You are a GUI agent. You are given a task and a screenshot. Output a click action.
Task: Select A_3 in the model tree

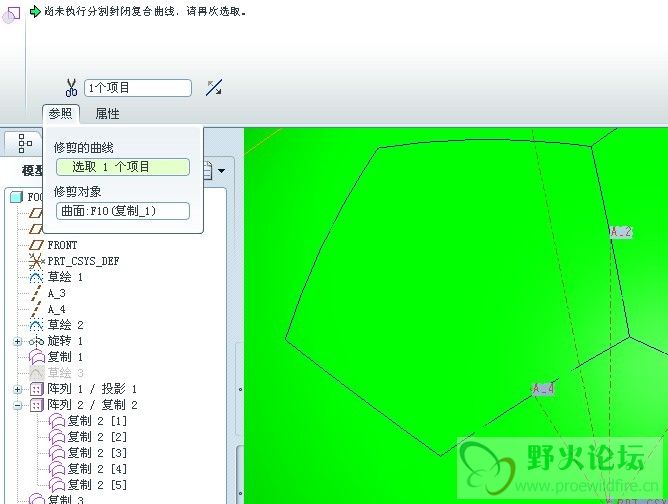57,294
